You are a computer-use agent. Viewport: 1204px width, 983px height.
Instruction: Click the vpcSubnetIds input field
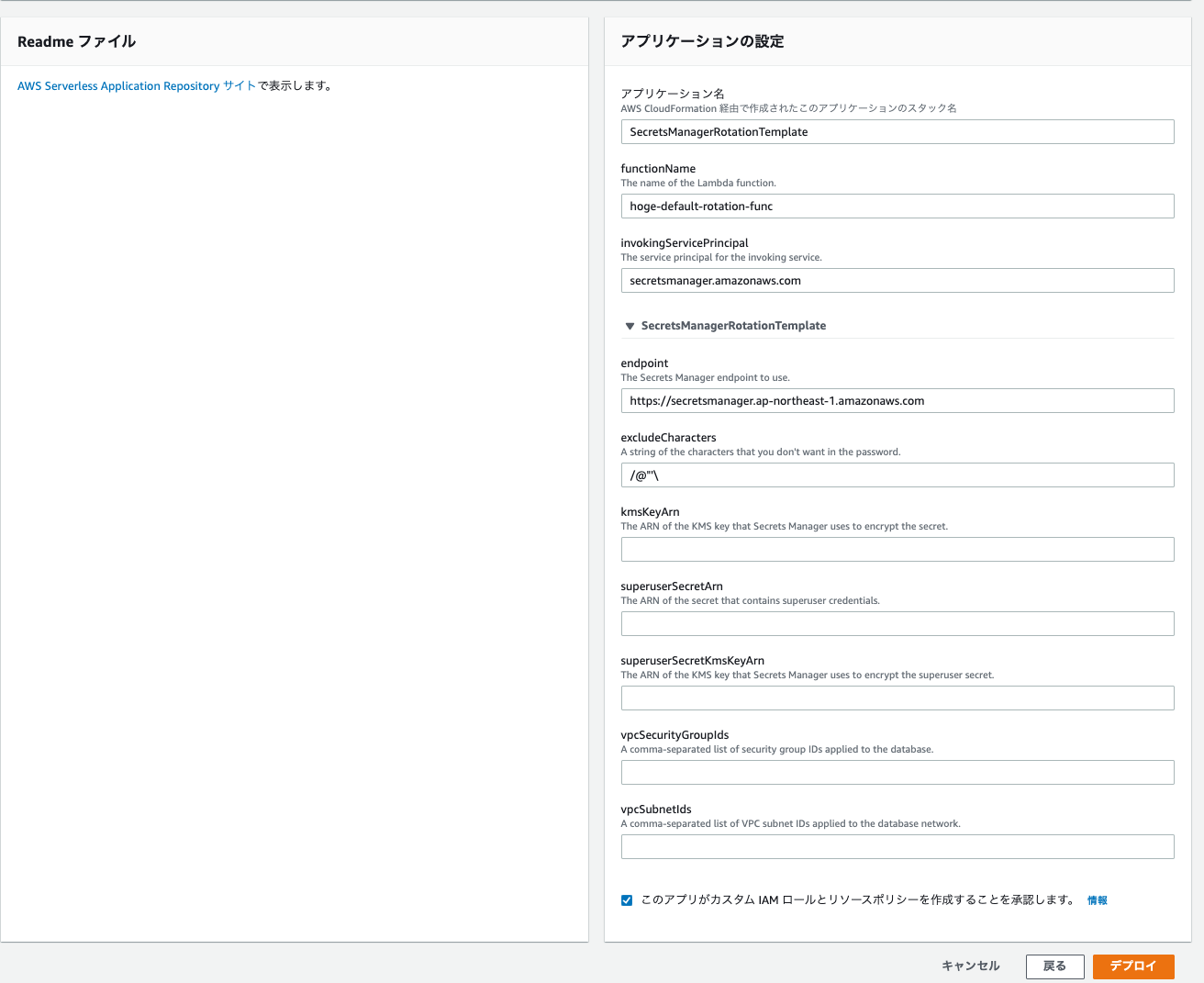[x=897, y=847]
